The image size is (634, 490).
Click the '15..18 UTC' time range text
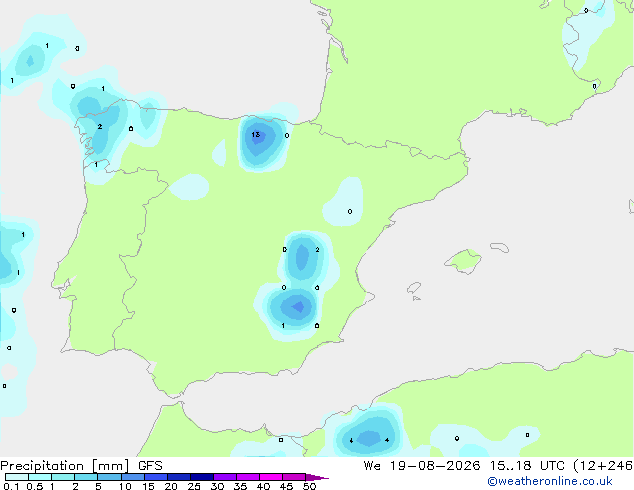527,466
